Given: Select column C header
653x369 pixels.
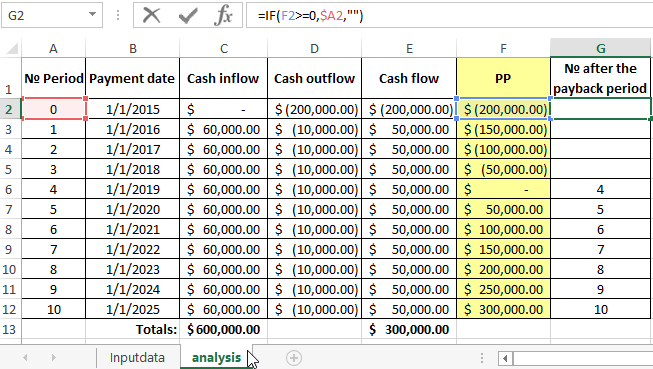Looking at the screenshot, I should tap(224, 49).
